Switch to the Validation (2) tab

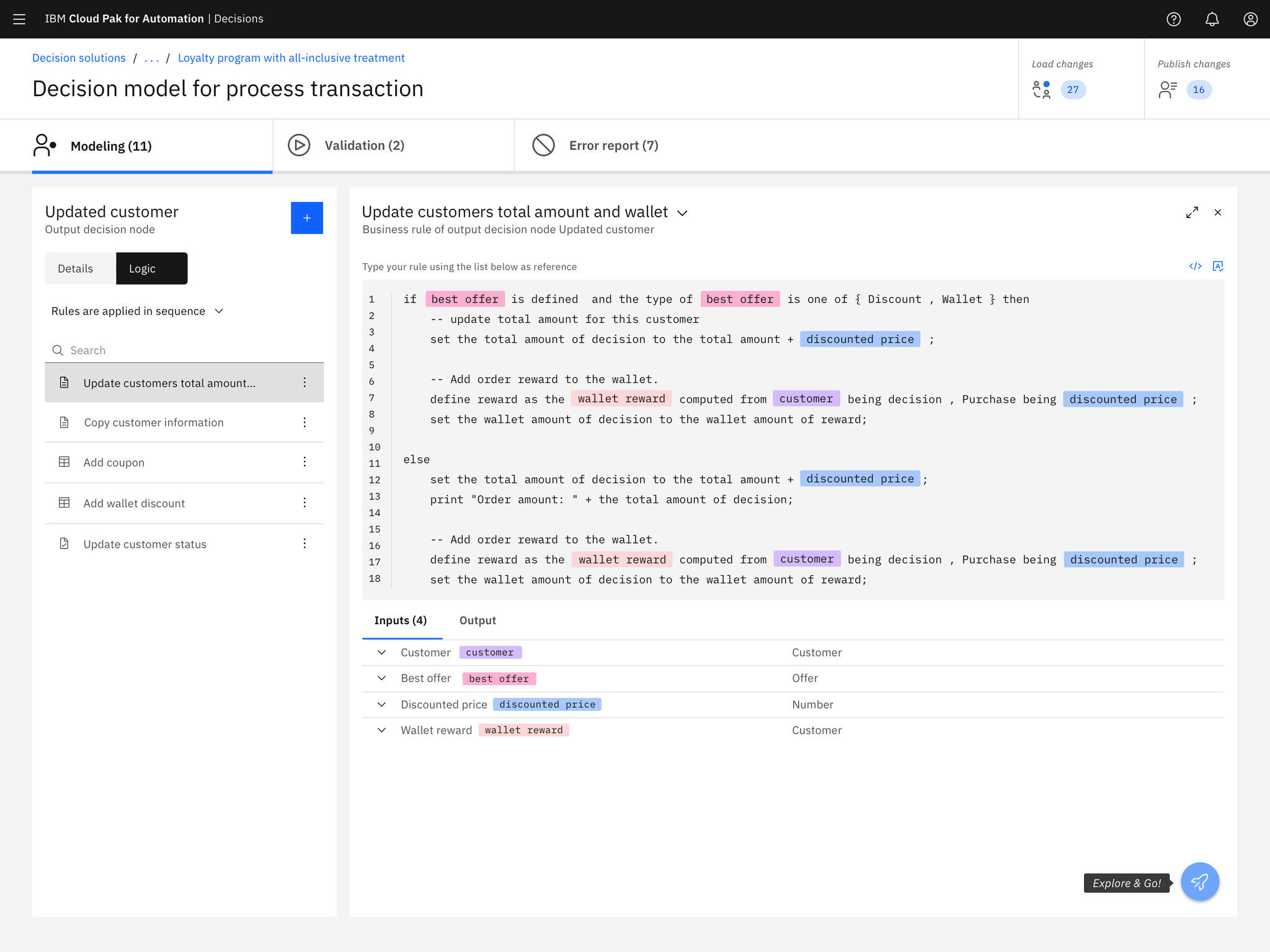(394, 146)
